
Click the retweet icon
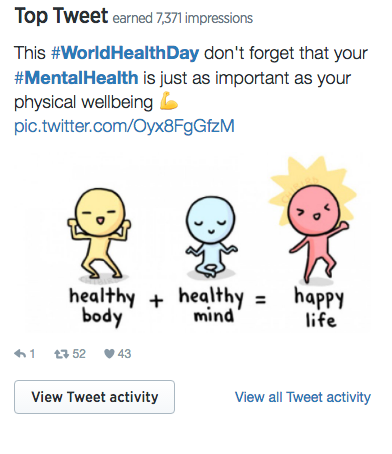point(61,354)
